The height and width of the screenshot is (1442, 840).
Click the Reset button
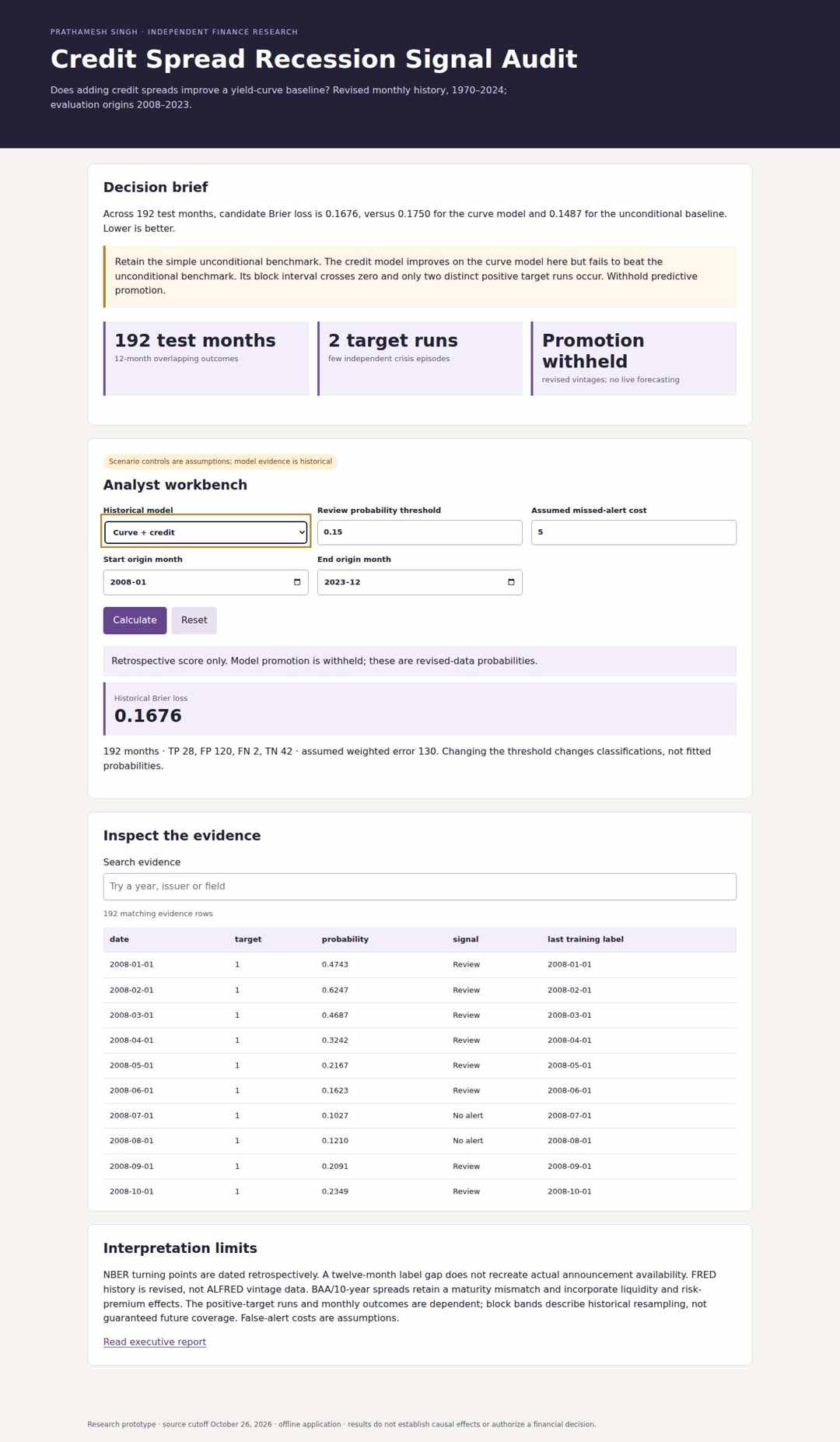pyautogui.click(x=194, y=620)
